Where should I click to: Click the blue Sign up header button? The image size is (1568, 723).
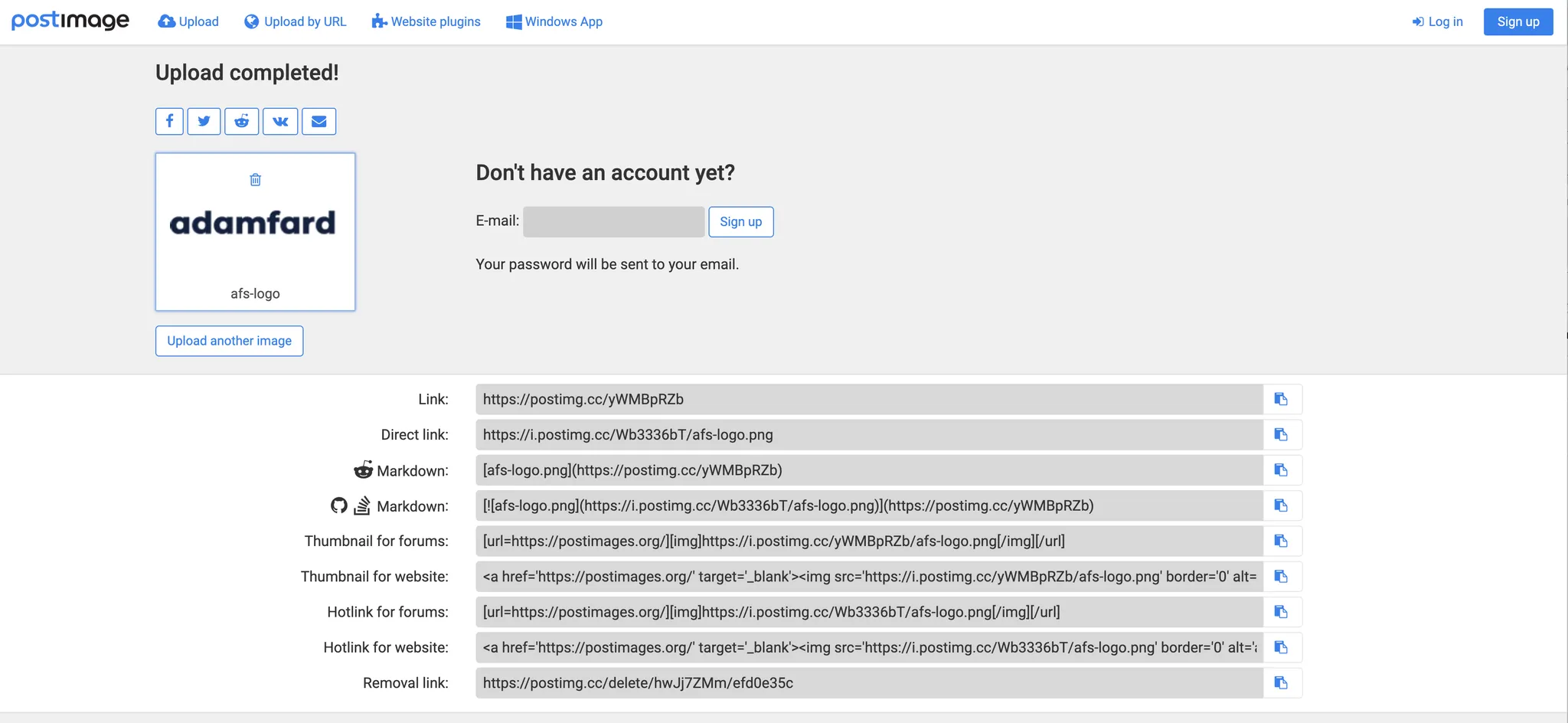[1518, 21]
